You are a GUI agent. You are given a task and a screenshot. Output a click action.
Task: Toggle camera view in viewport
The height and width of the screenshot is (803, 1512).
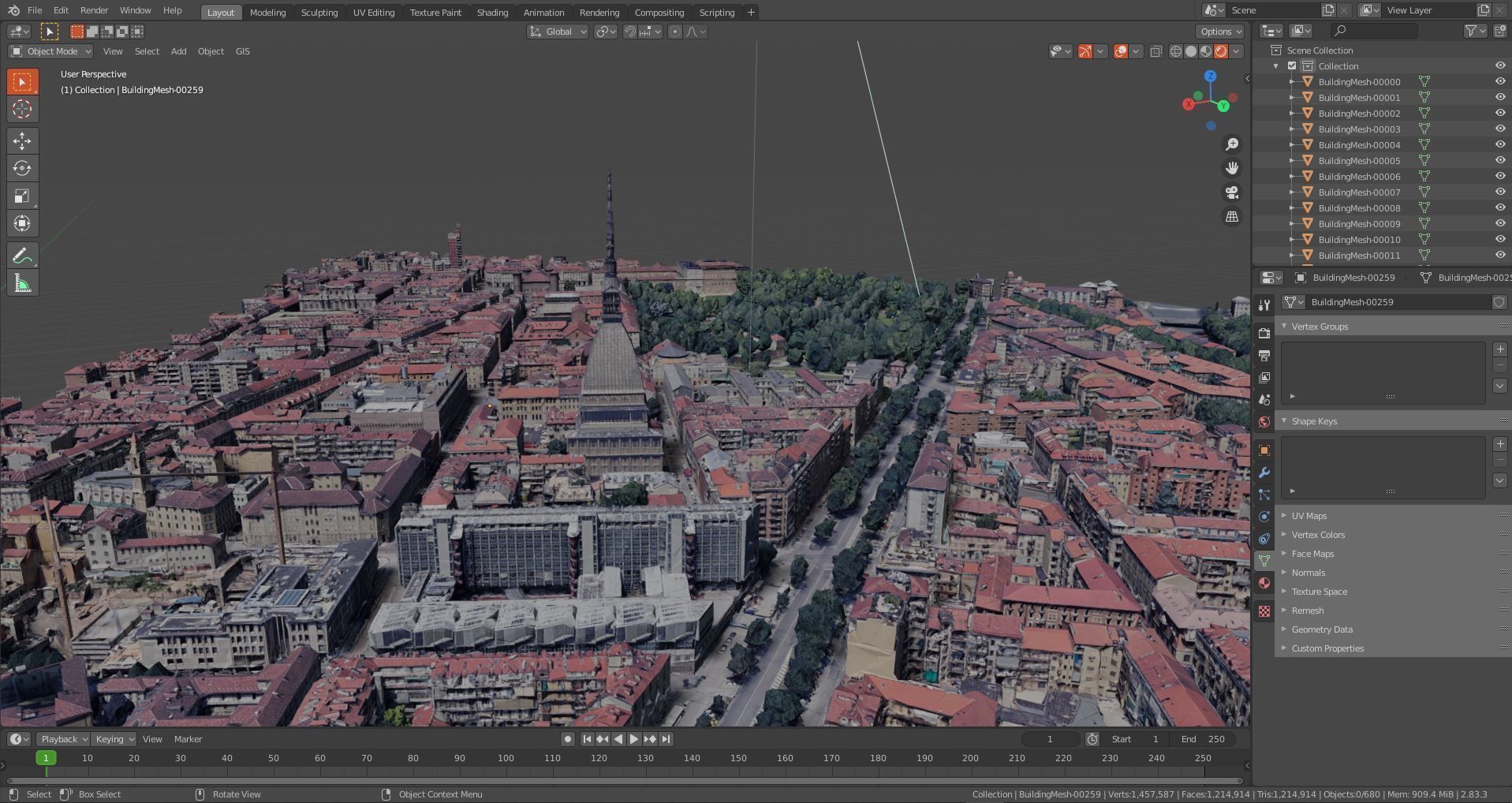(1231, 192)
